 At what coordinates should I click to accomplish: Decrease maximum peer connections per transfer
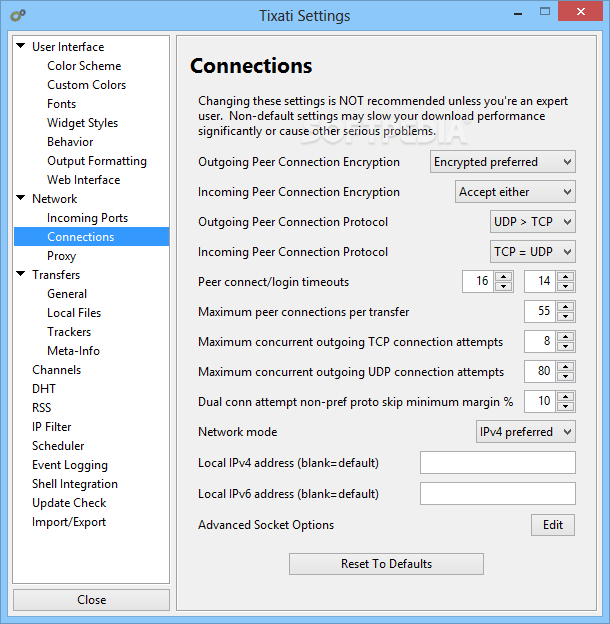click(x=565, y=317)
